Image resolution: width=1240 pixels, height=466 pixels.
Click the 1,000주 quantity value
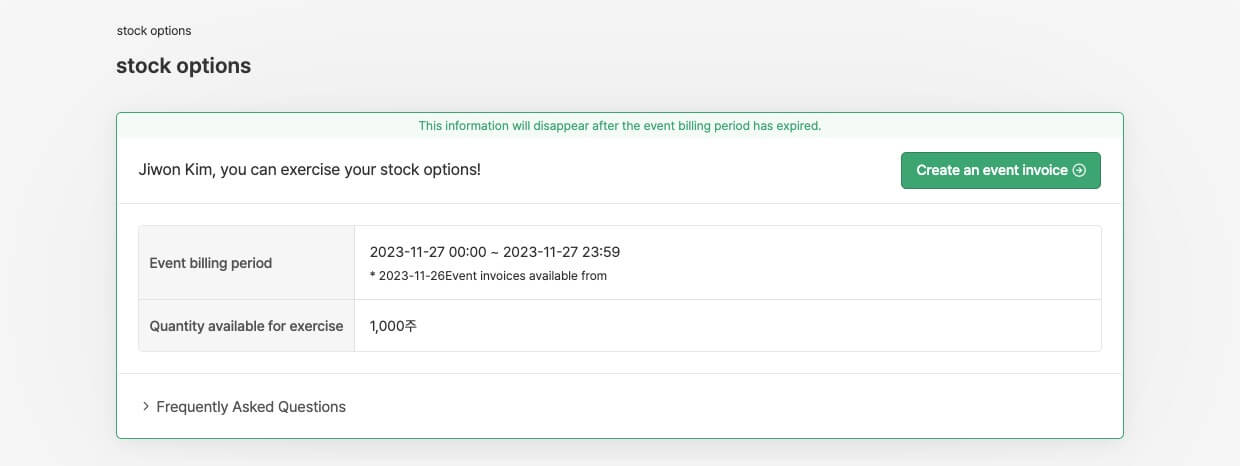392,326
